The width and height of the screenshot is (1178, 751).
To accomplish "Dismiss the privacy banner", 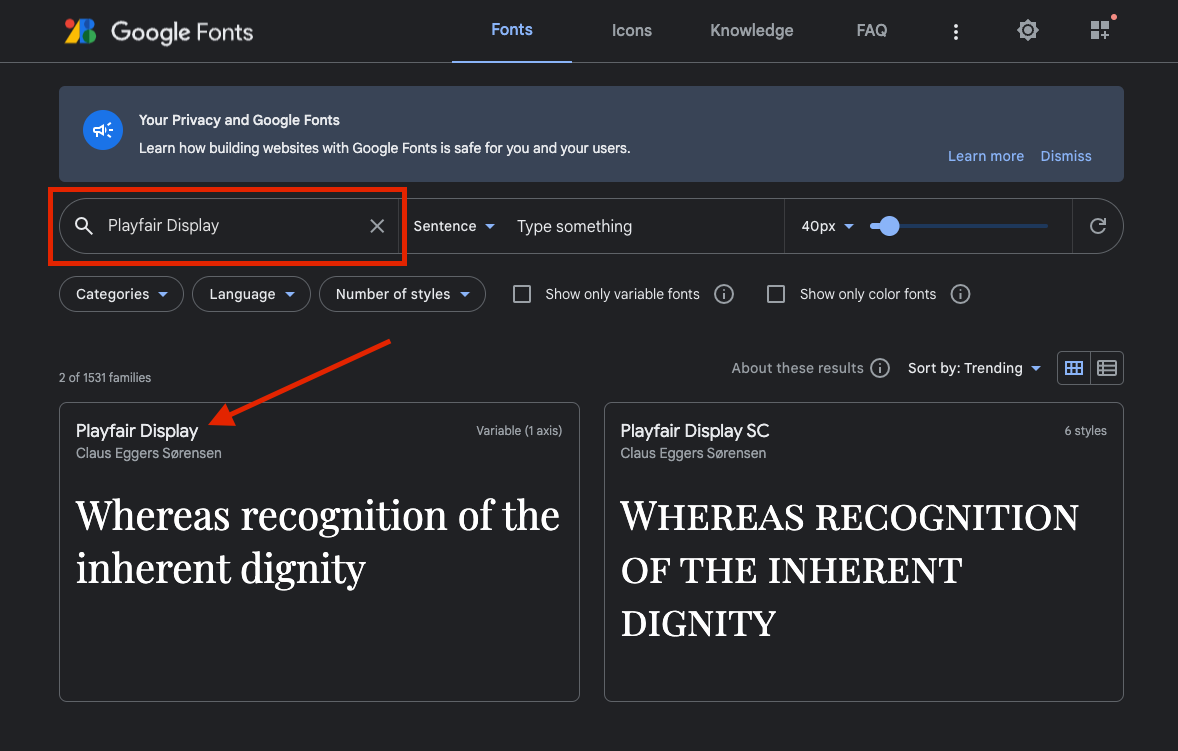I will (1065, 156).
